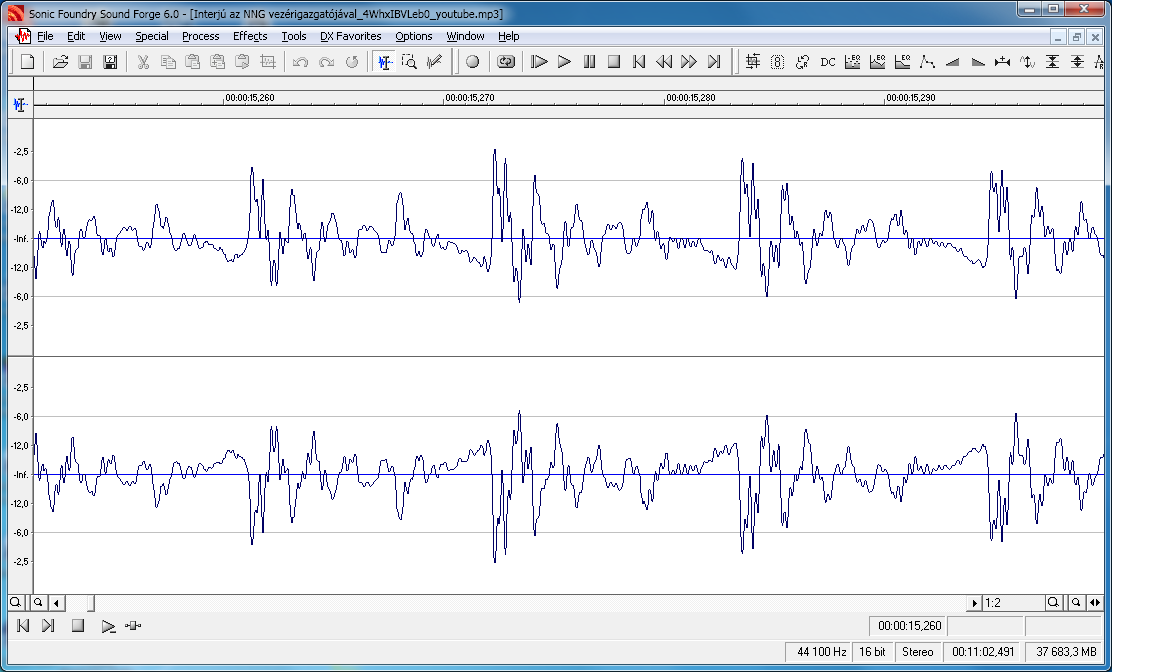Click the Record button
Image resolution: width=1163 pixels, height=672 pixels.
pyautogui.click(x=472, y=62)
